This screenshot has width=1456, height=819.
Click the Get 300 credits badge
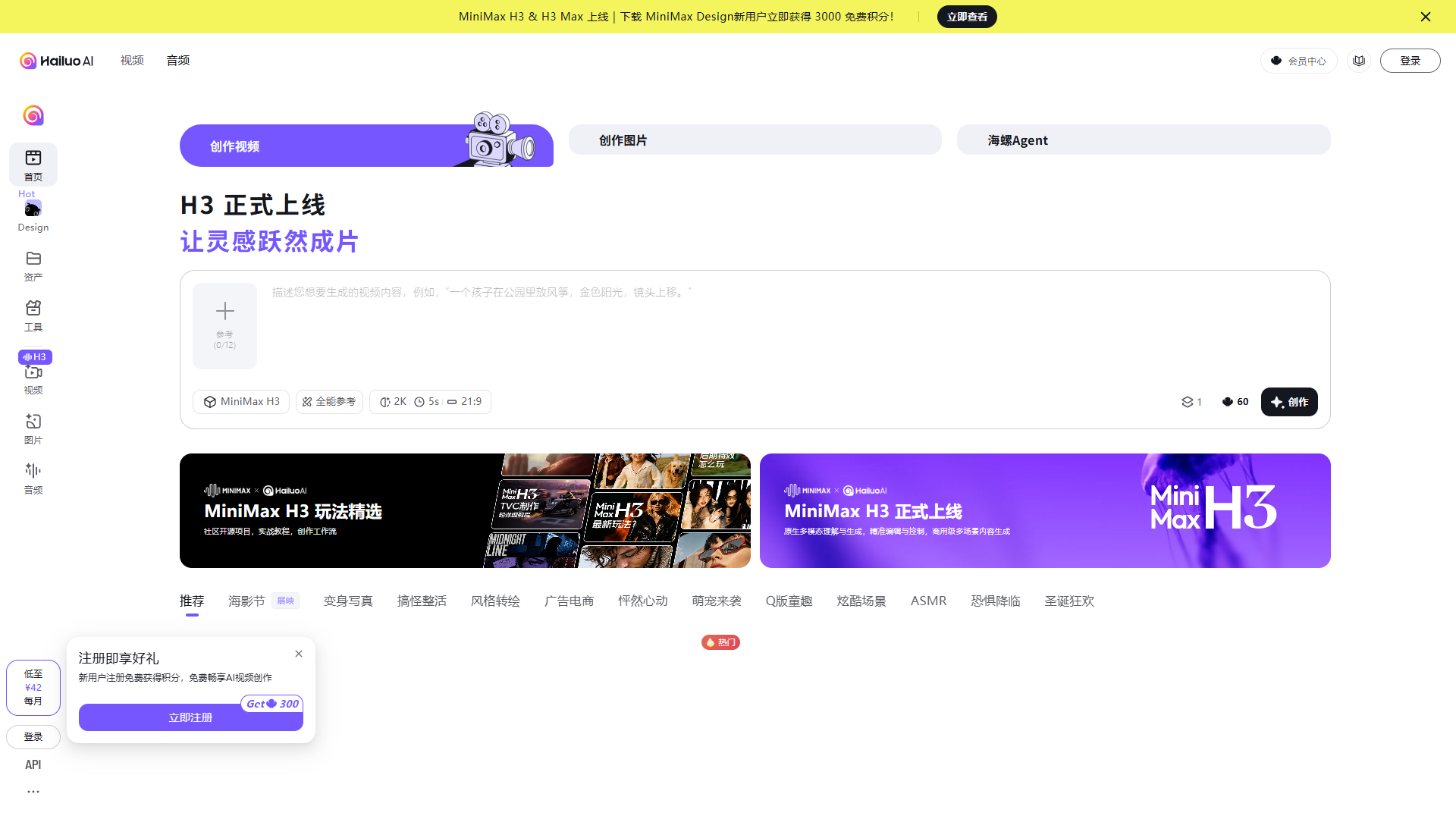coord(272,704)
